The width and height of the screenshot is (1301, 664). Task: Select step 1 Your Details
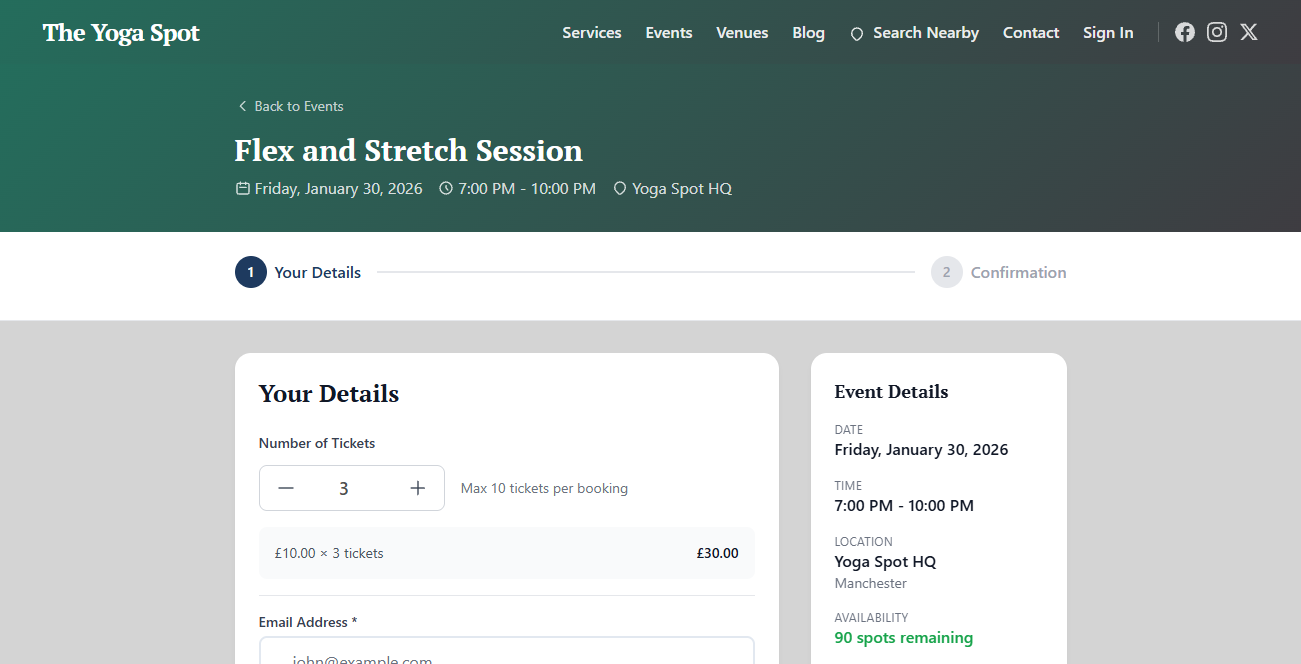tap(298, 272)
